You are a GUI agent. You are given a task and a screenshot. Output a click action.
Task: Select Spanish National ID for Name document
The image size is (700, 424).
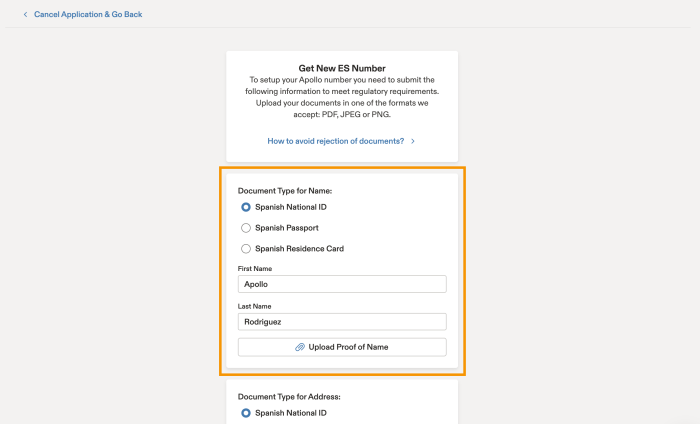[x=246, y=207]
